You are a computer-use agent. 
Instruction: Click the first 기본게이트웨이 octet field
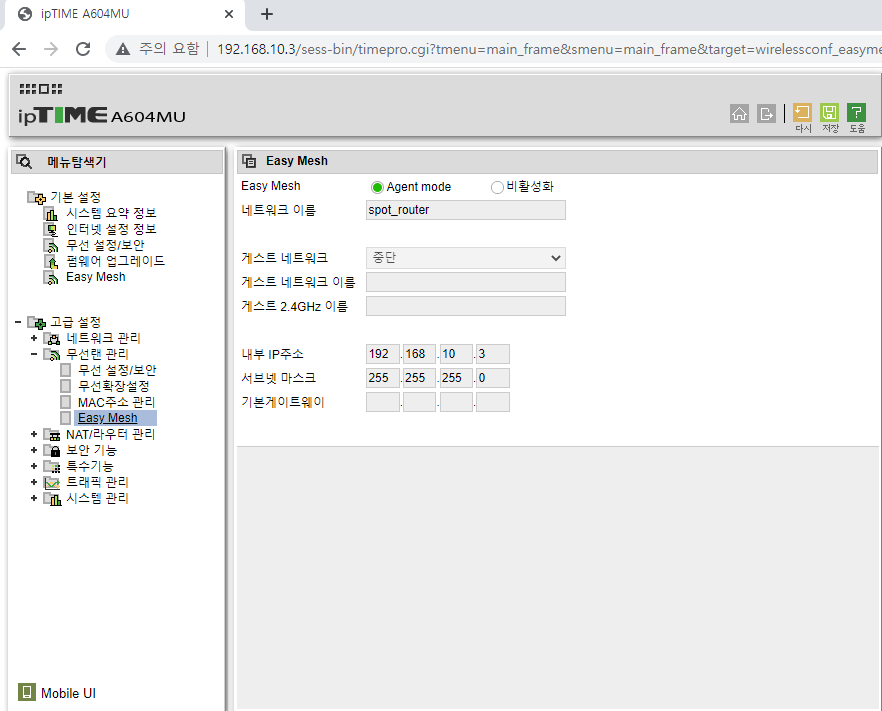(382, 402)
